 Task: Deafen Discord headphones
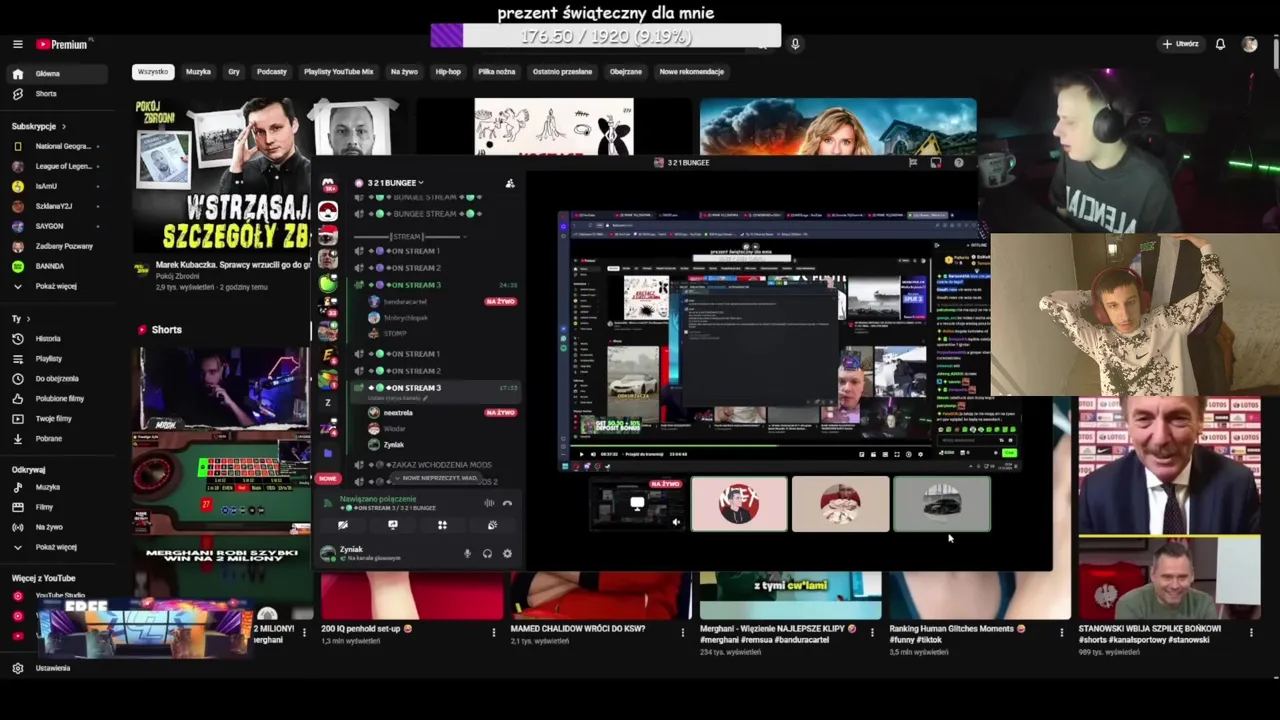tap(487, 554)
